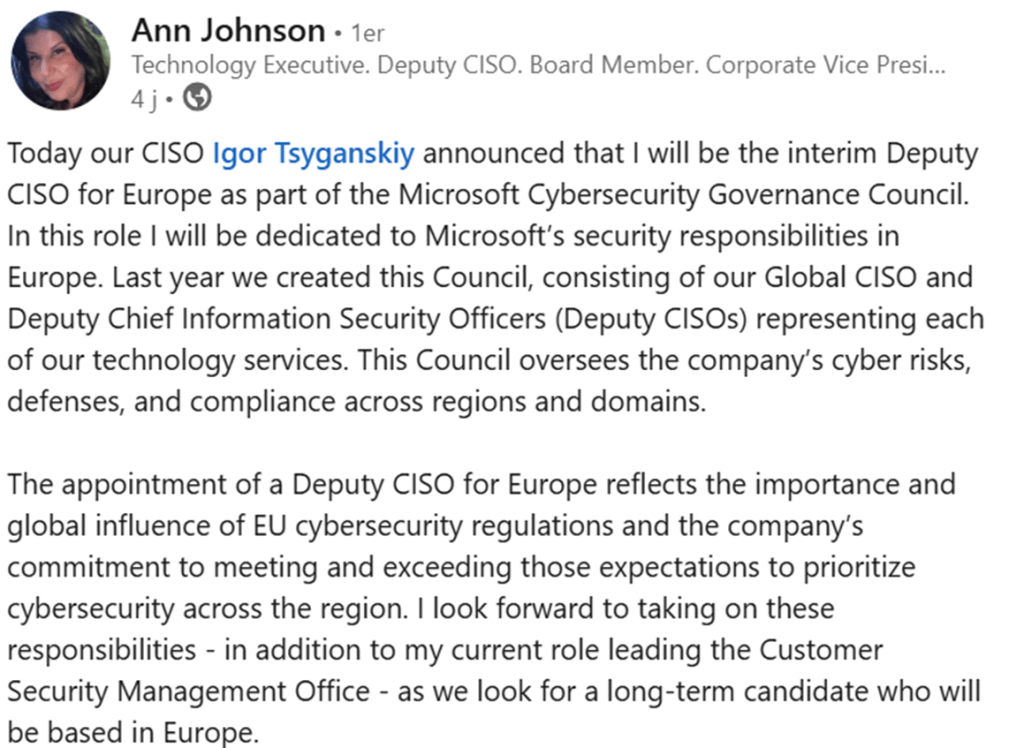The height and width of the screenshot is (748, 1024).
Task: Click the Ann Johnson author name
Action: (228, 31)
